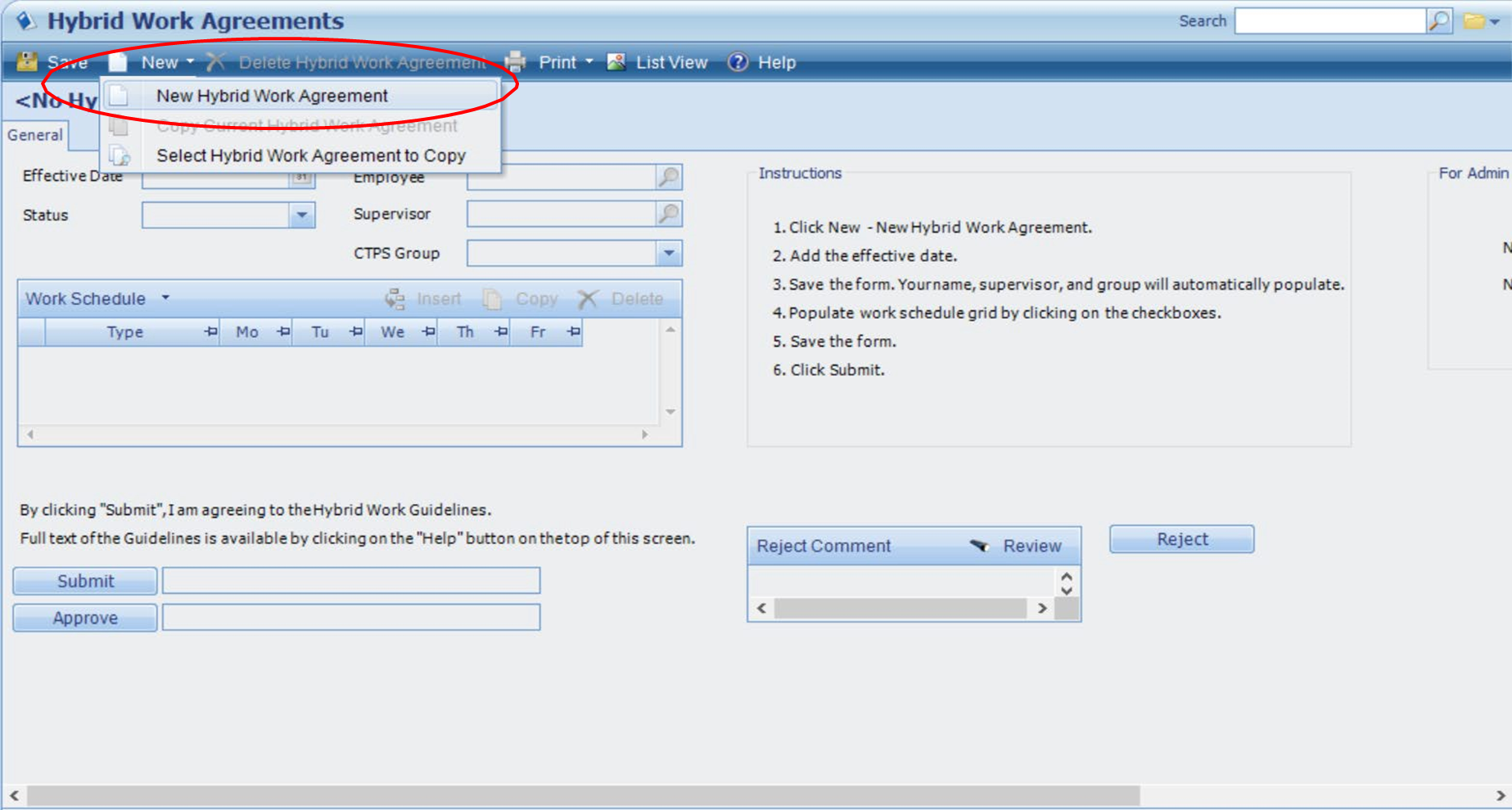
Task: Pin the Fr column header
Action: click(573, 331)
